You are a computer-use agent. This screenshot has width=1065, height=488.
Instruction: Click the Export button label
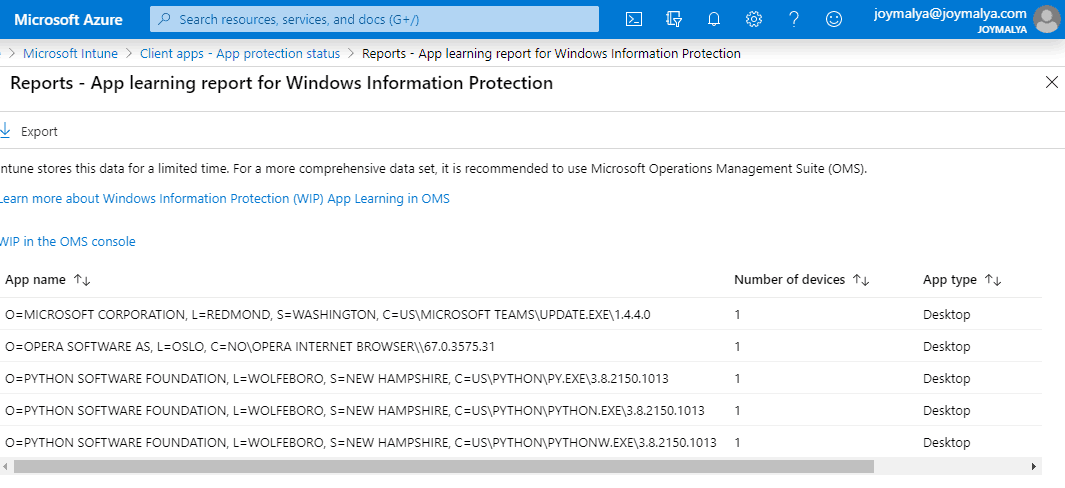[x=39, y=132]
